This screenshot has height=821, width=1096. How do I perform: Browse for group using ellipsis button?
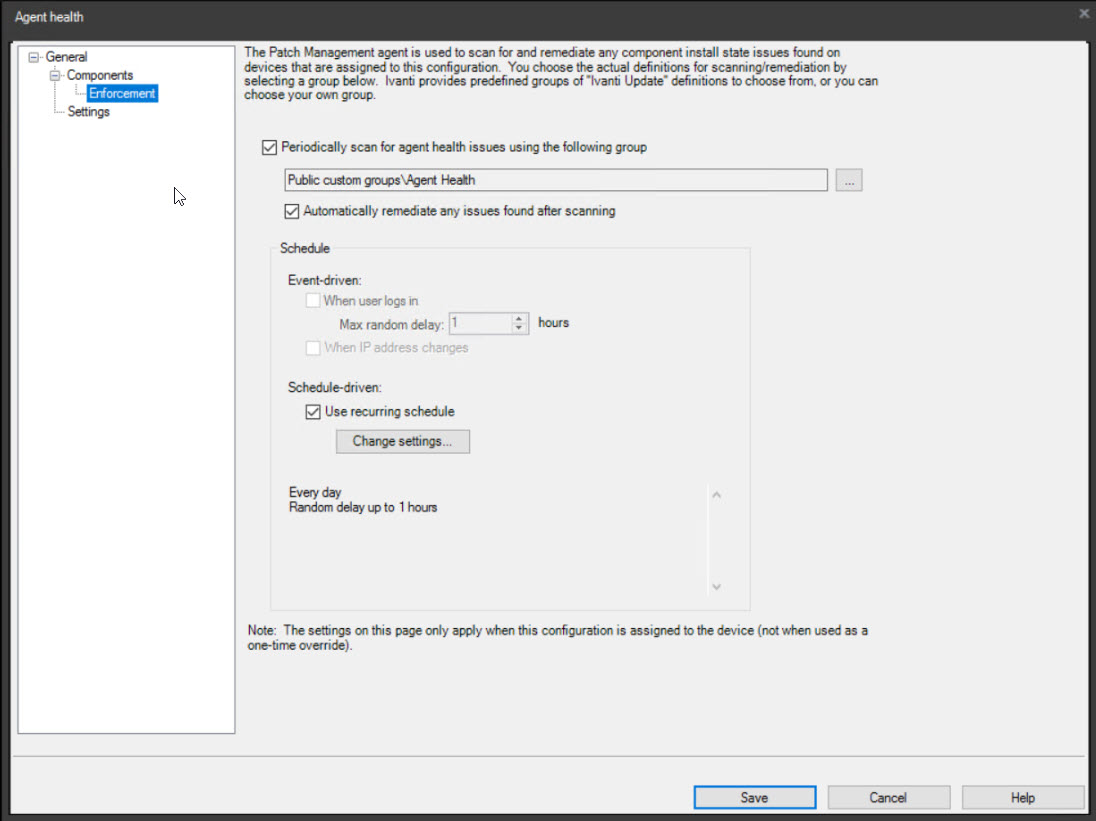pos(848,181)
